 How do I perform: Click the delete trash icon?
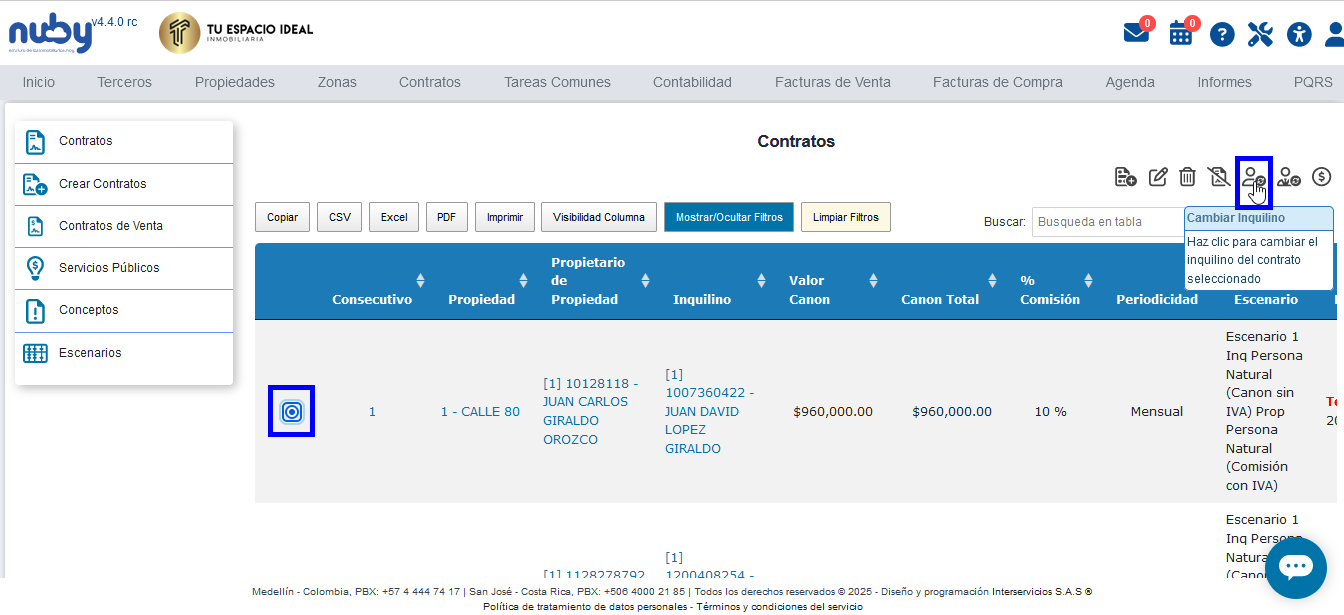click(x=1187, y=177)
